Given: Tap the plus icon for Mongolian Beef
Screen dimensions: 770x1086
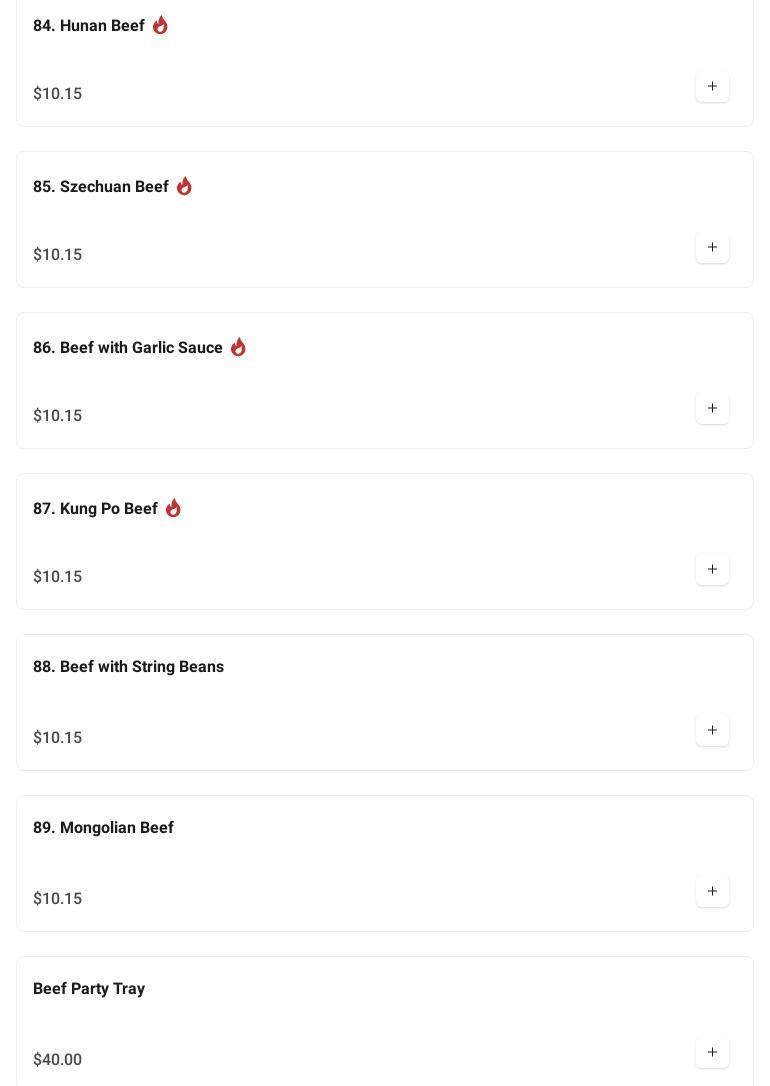Looking at the screenshot, I should click(712, 892).
